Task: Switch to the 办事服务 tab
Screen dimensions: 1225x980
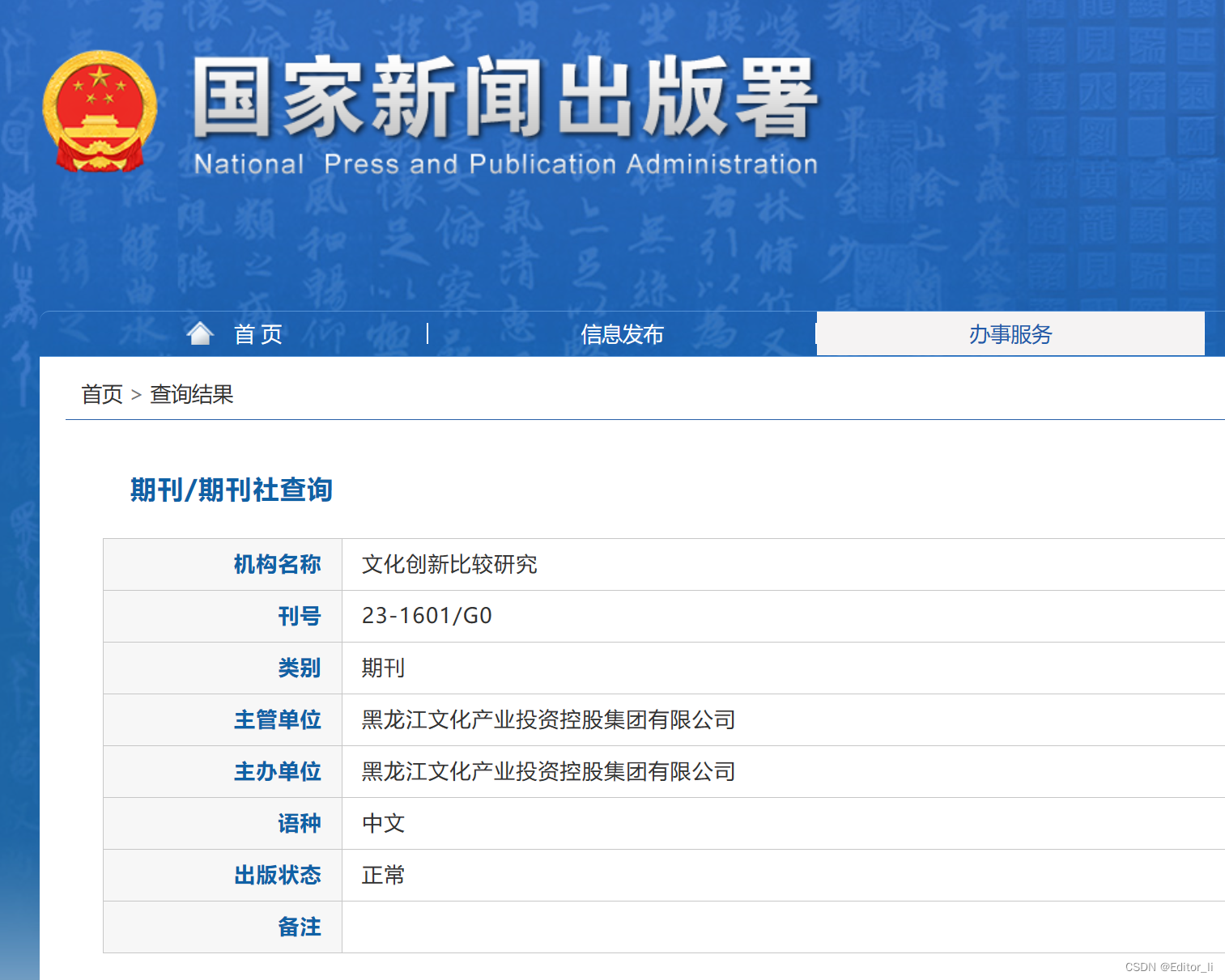Action: click(x=1010, y=334)
